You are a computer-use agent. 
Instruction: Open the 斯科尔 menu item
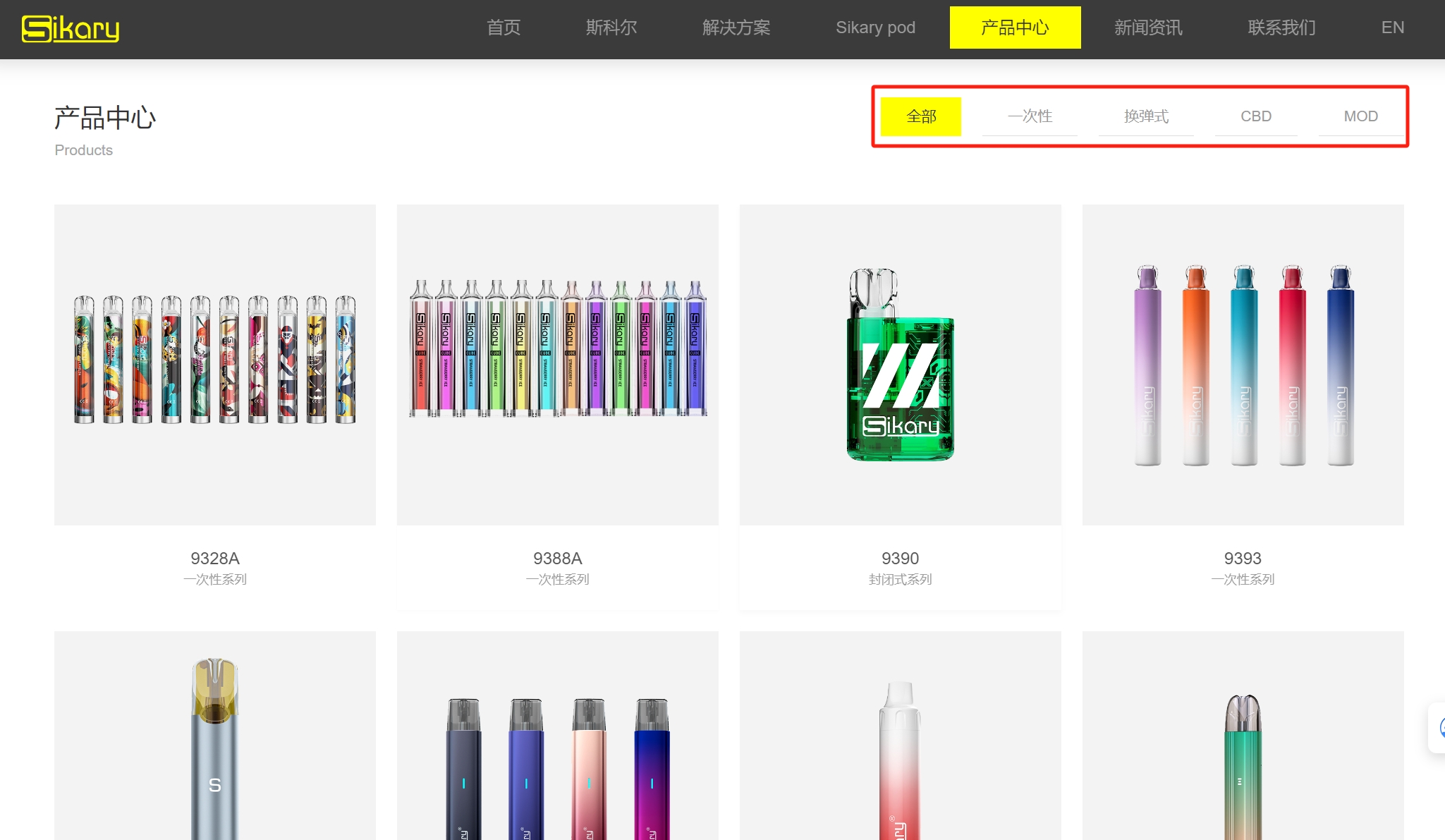tap(611, 28)
